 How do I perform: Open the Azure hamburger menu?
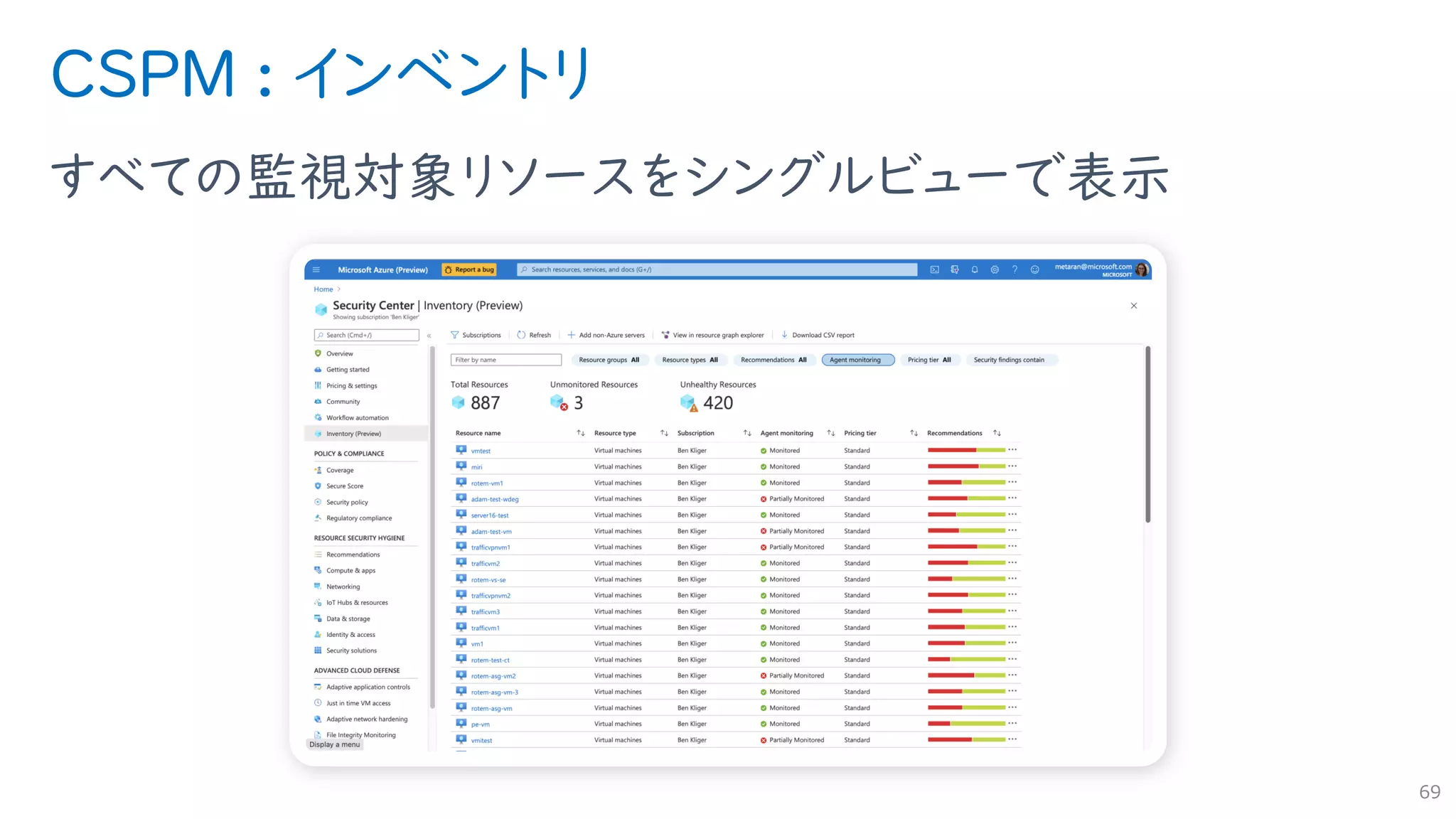point(316,269)
